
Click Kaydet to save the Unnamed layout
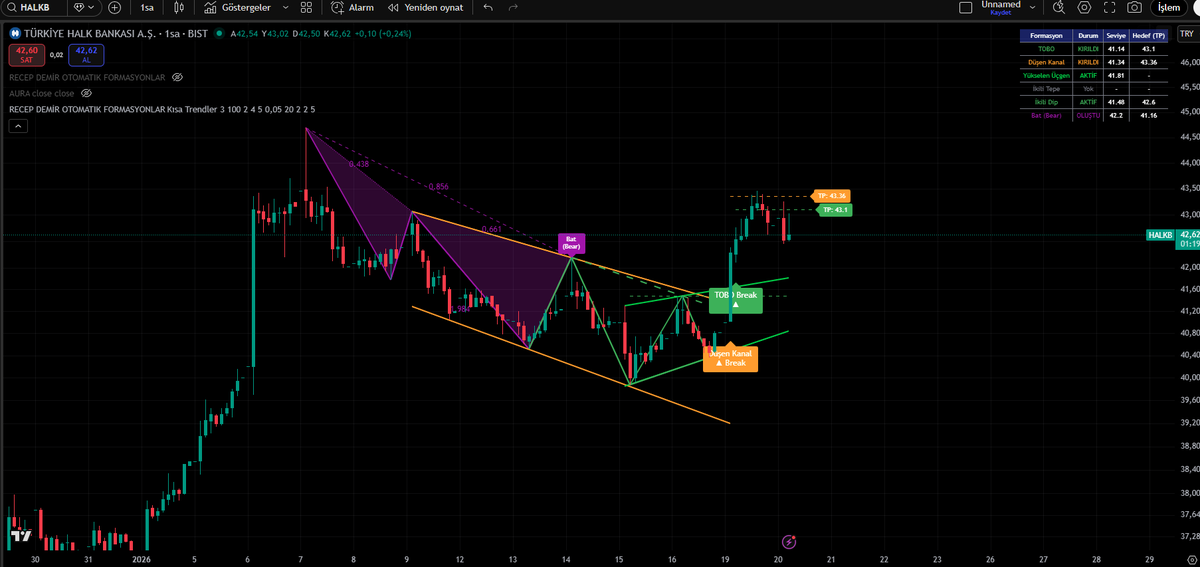(x=1001, y=13)
